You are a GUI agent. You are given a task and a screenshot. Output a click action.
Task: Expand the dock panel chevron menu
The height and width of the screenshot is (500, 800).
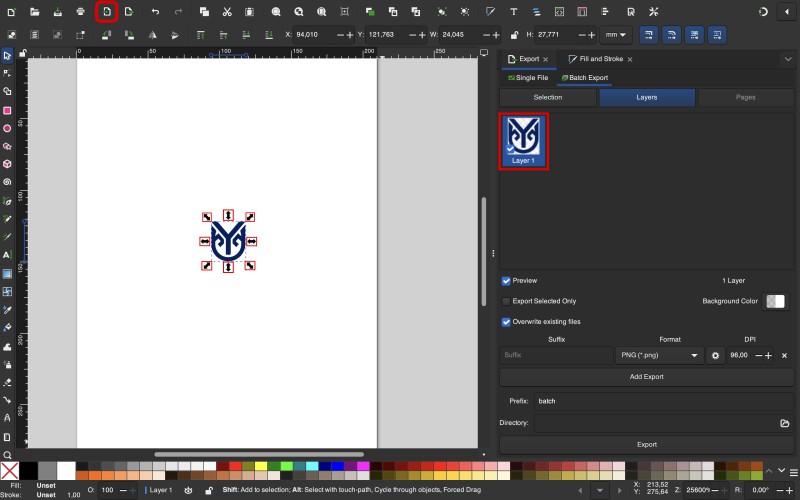(788, 59)
